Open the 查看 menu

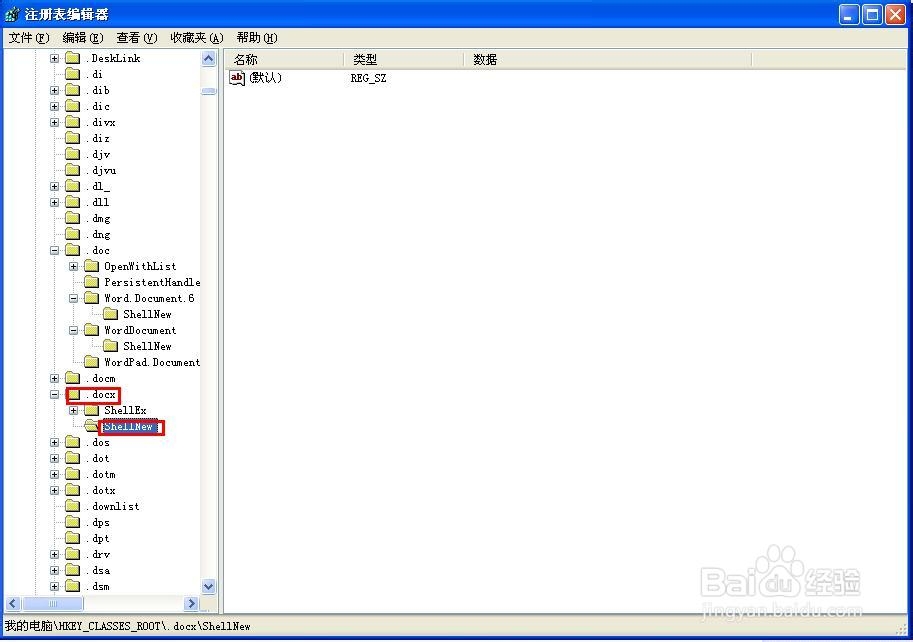(x=135, y=37)
